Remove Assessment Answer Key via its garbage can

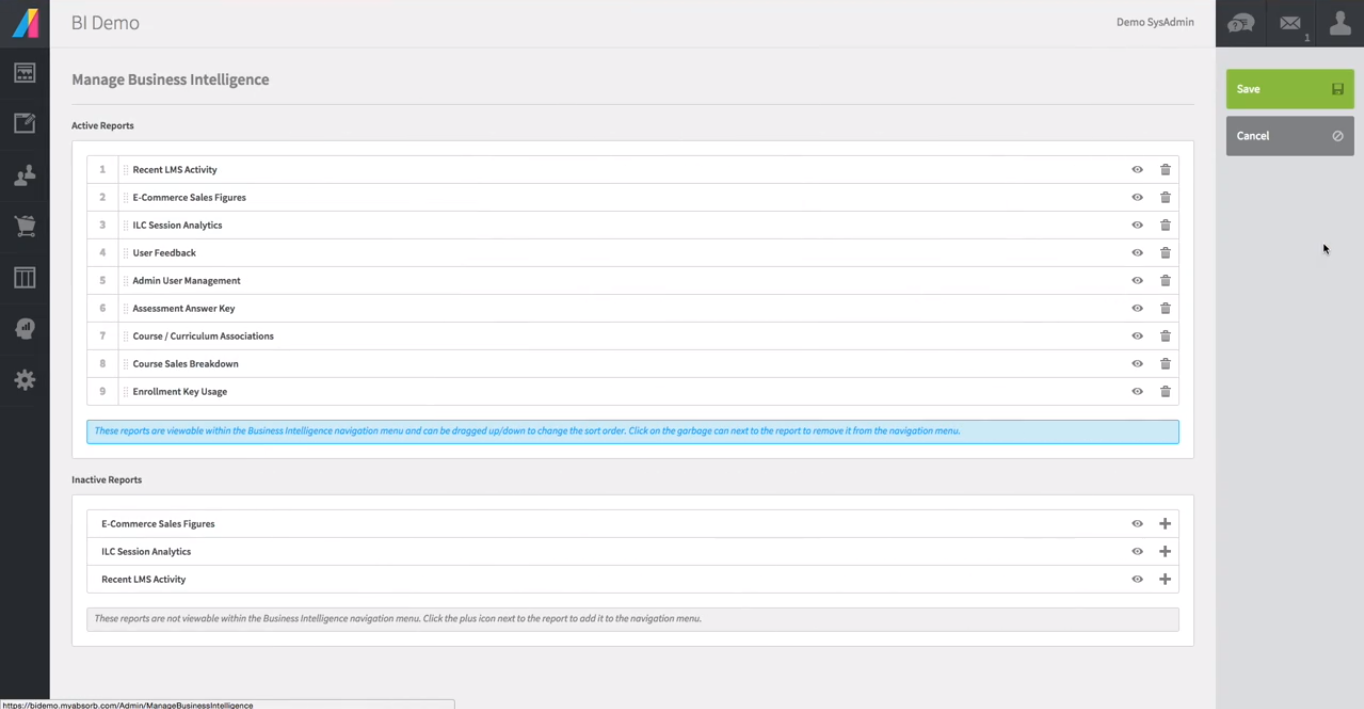[1165, 308]
